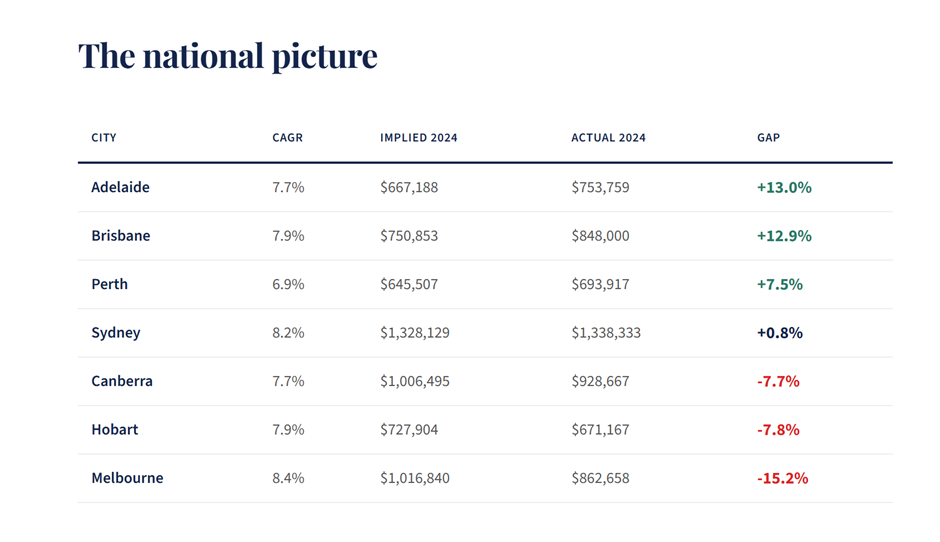Click Hobart's actual 2024 price $671,167
940x542 pixels.
[x=600, y=430]
